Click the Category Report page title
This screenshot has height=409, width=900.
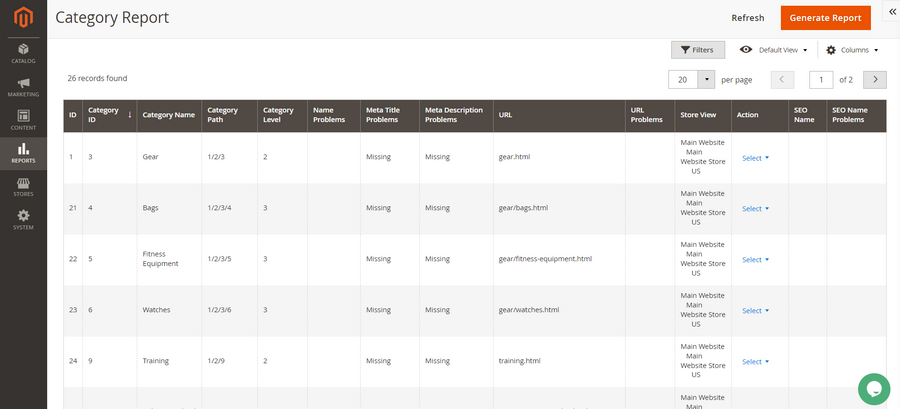click(112, 18)
